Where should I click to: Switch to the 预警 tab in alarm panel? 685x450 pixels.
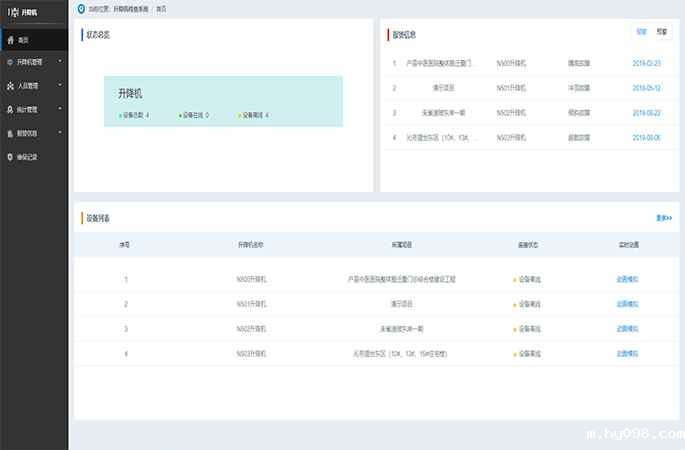click(x=661, y=32)
